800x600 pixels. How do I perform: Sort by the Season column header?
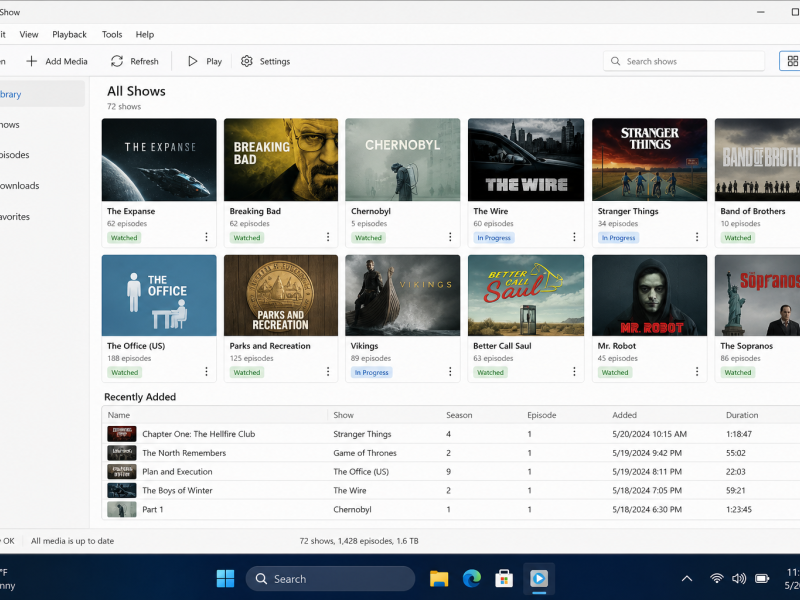click(x=459, y=415)
